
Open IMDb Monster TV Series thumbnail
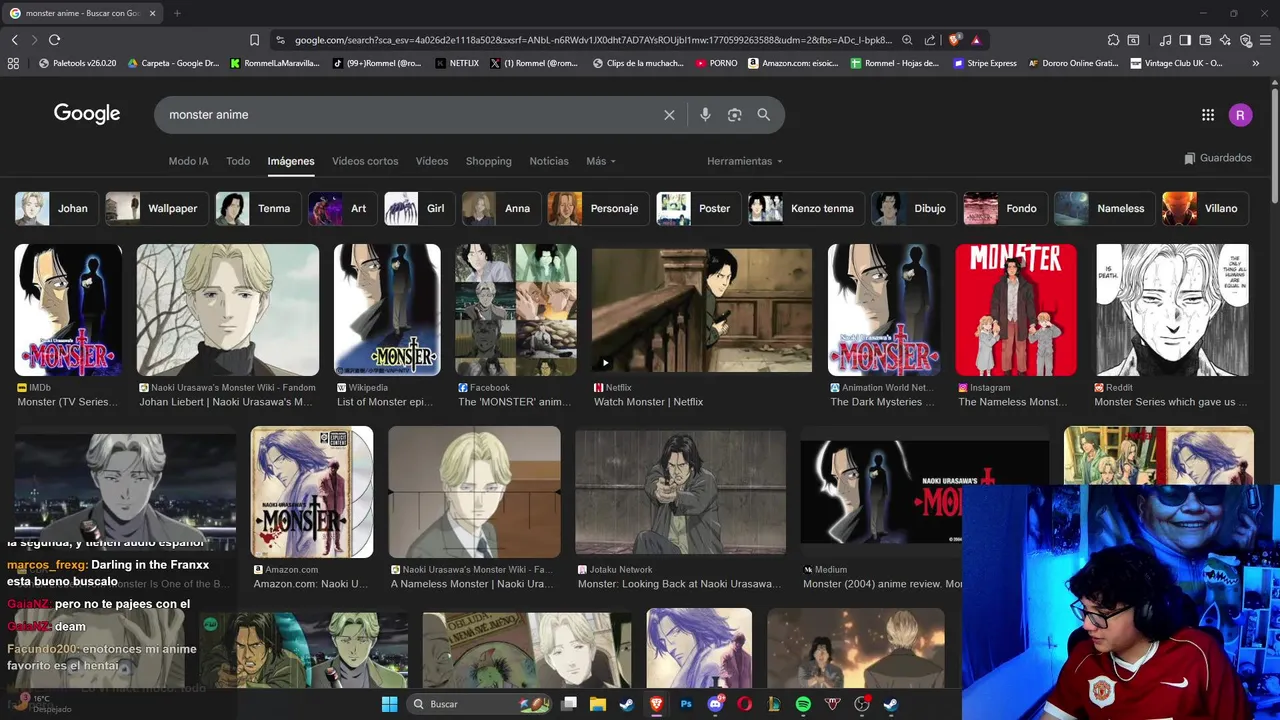pos(68,310)
